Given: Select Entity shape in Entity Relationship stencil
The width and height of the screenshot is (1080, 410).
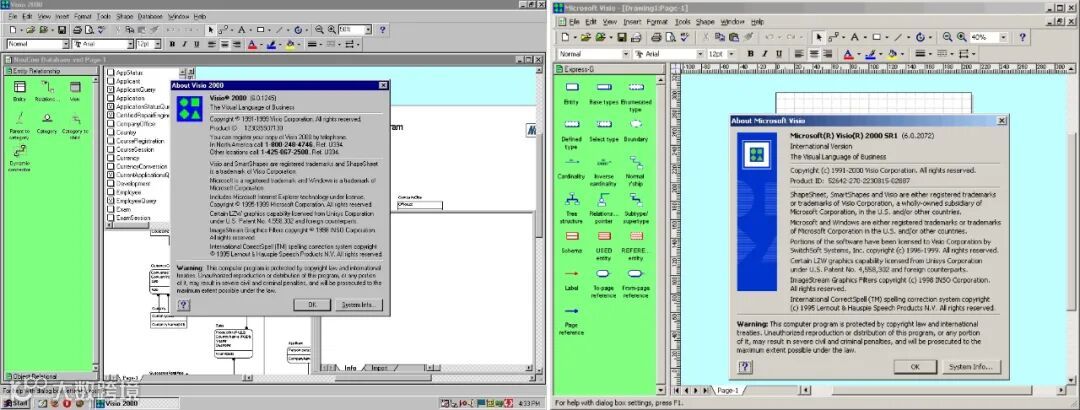Looking at the screenshot, I should point(20,91).
